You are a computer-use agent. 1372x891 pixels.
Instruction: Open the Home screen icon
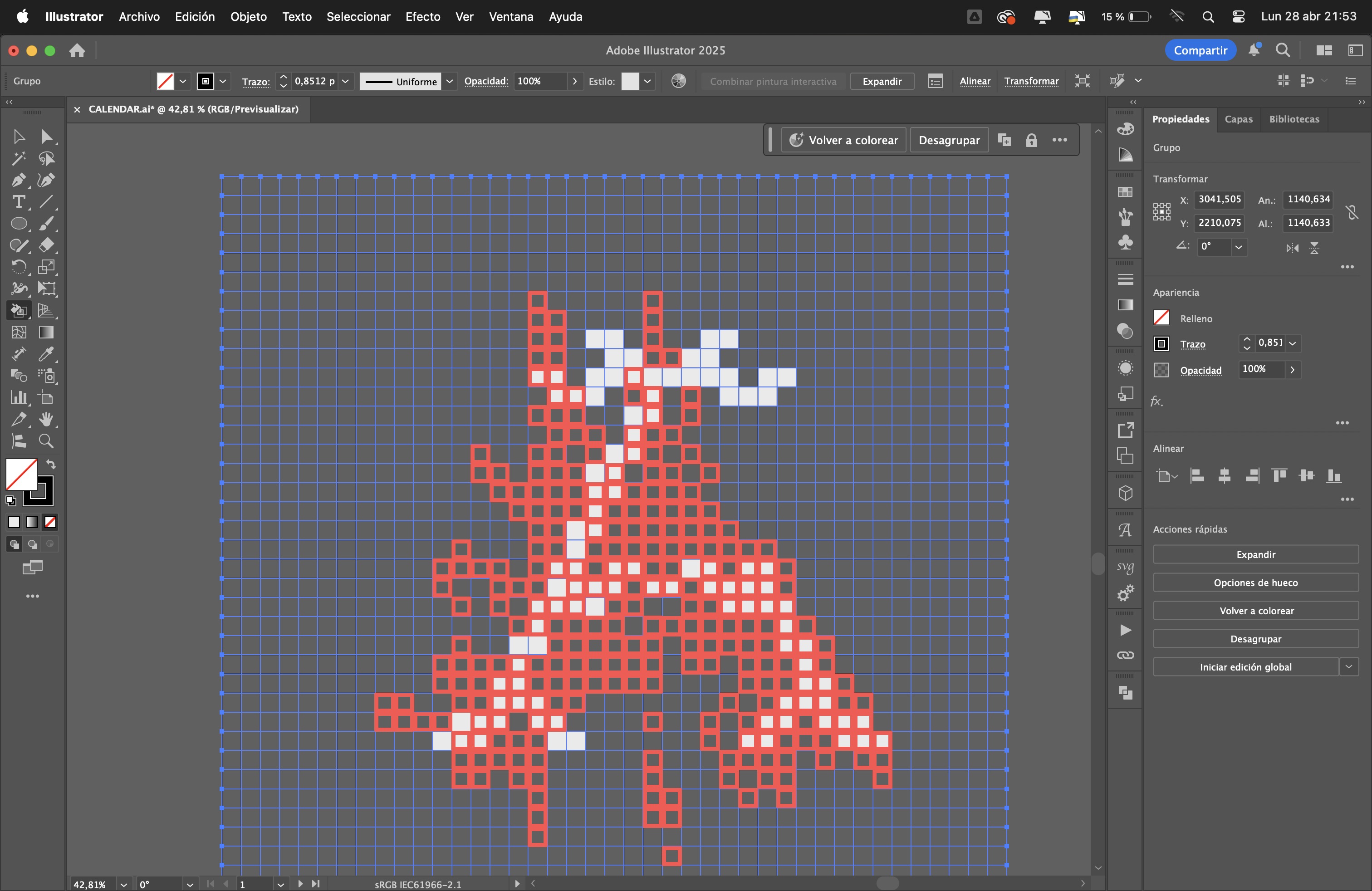[x=77, y=51]
